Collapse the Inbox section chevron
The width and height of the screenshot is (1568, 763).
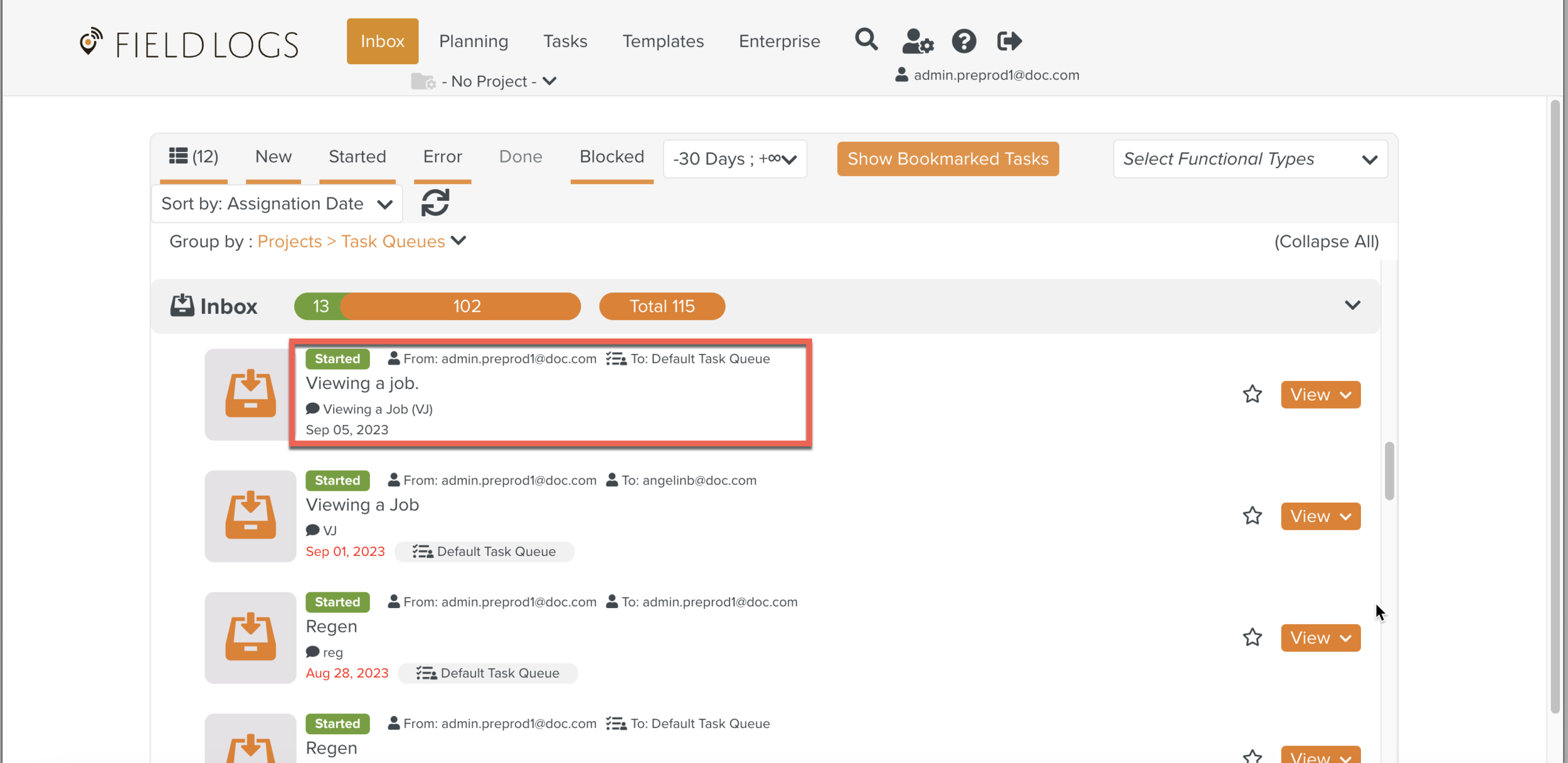click(1352, 306)
